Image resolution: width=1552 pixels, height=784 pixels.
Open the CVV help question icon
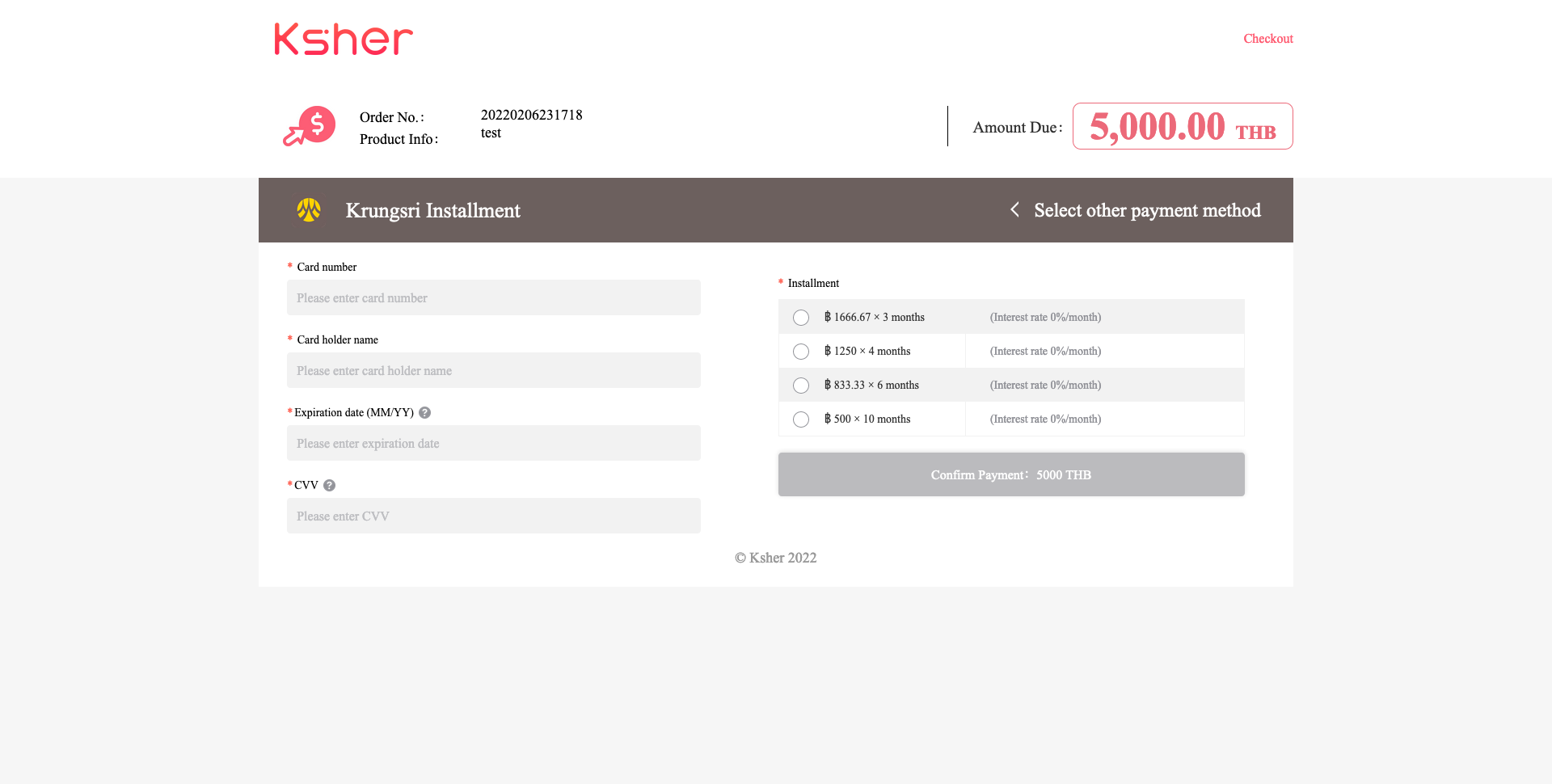tap(330, 485)
